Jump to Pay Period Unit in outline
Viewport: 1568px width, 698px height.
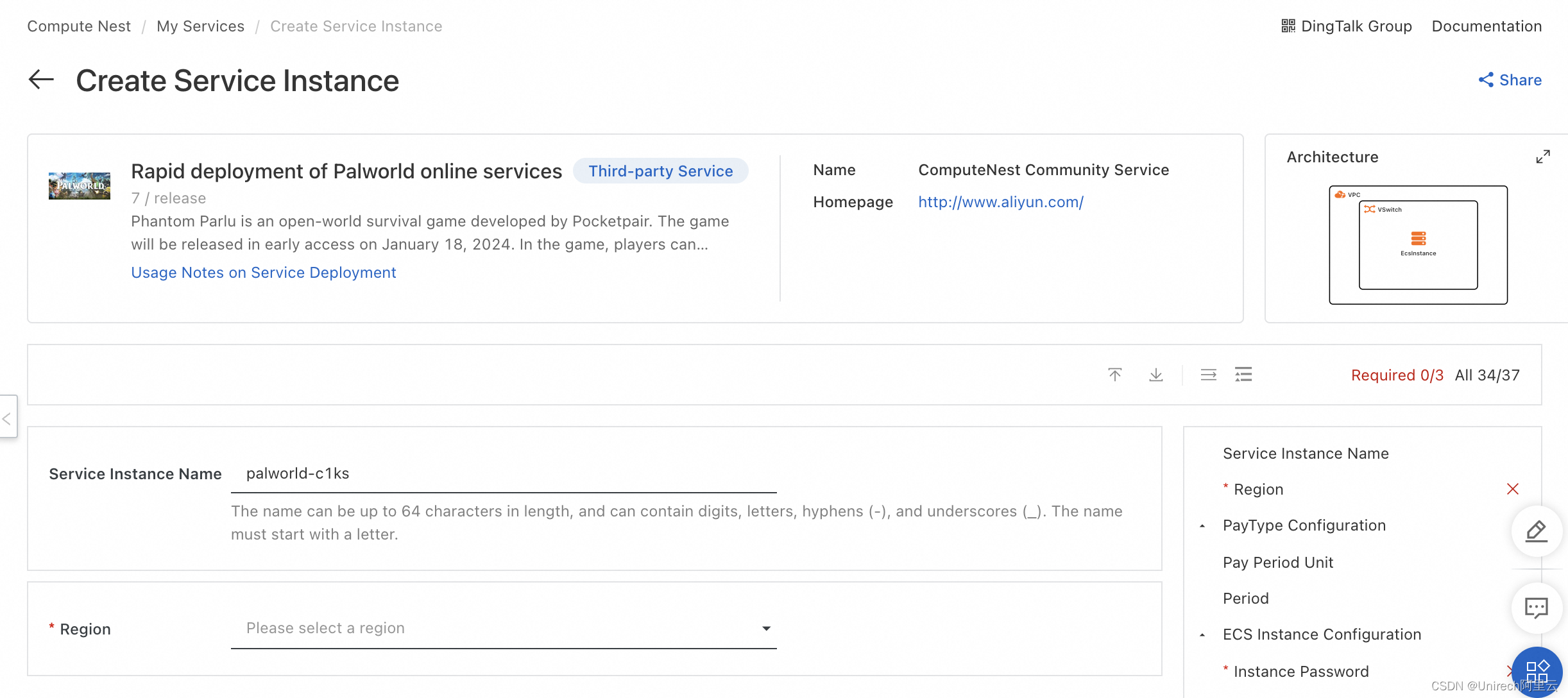(x=1278, y=563)
